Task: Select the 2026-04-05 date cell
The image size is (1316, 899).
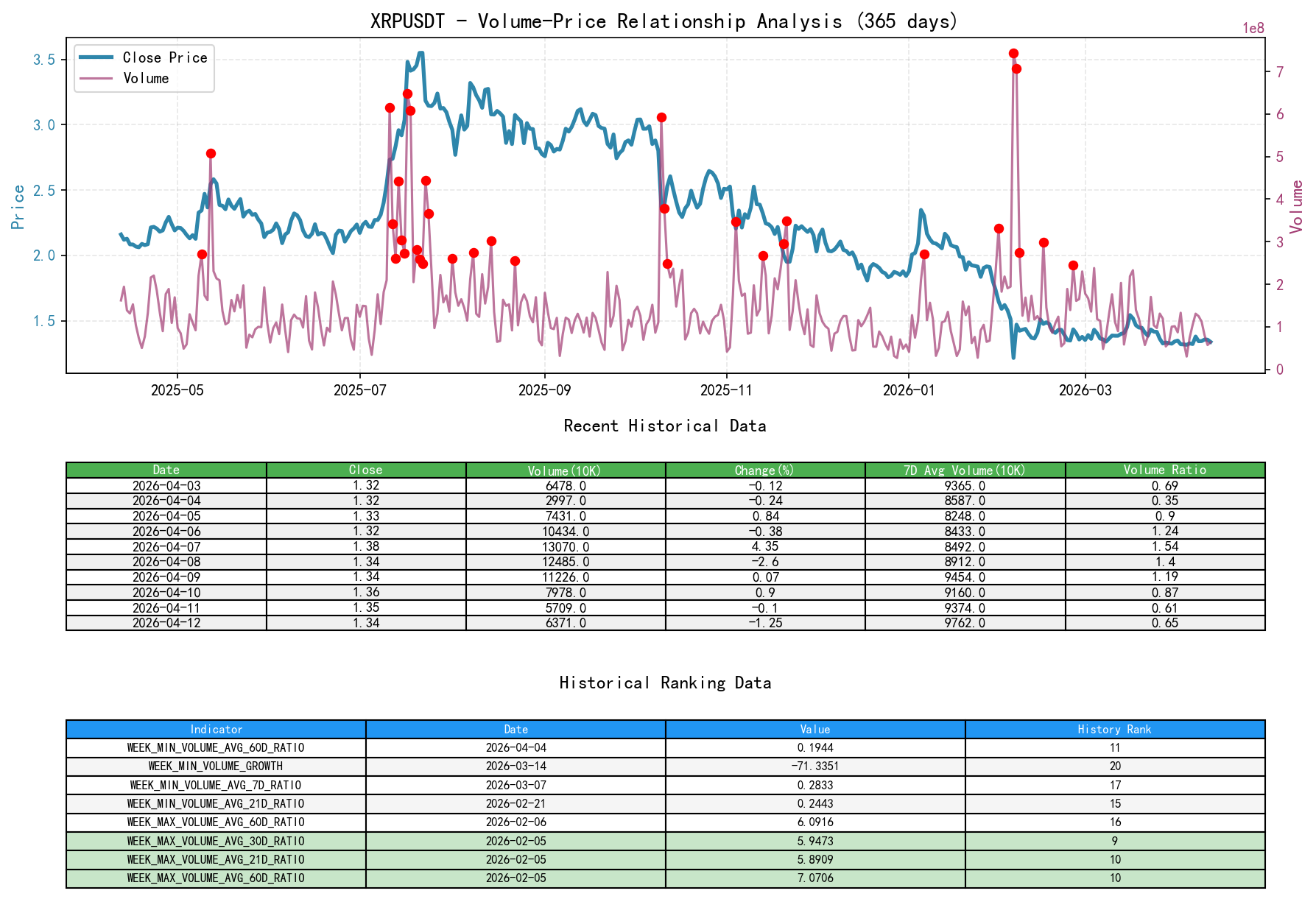Action: tap(166, 516)
